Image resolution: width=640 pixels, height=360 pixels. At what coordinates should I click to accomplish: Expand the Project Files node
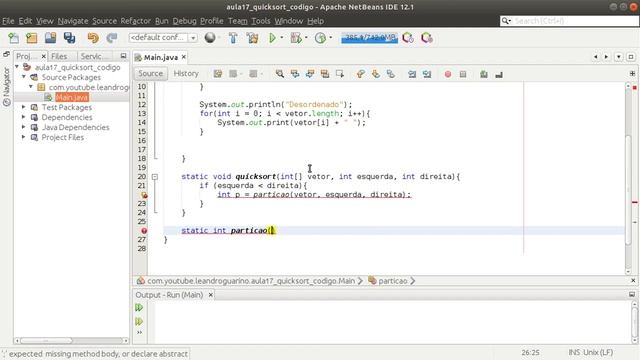[x=24, y=137]
